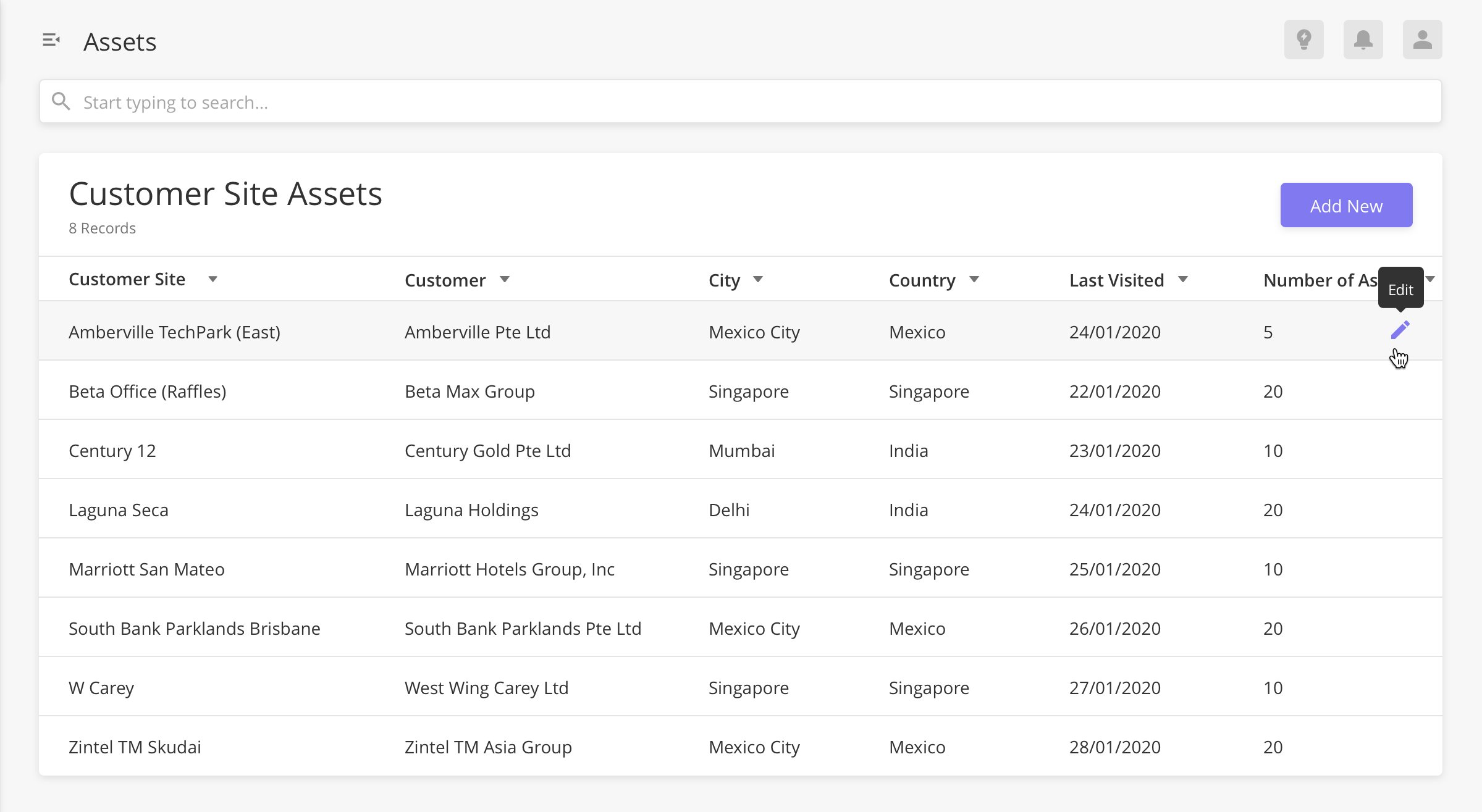Screen dimensions: 1482x812
Task: Collapse the sidebar menu icon
Action: point(51,41)
